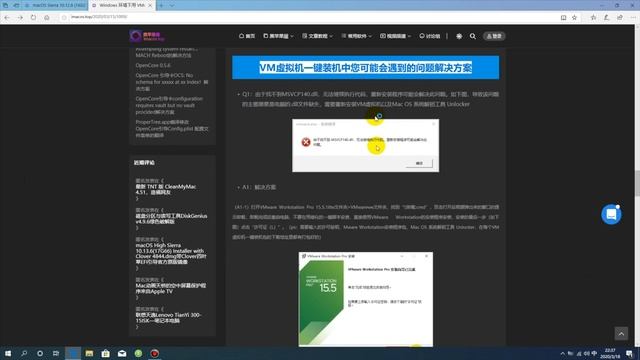Go to the 首页 home menu item
The height and width of the screenshot is (360, 640).
247,36
